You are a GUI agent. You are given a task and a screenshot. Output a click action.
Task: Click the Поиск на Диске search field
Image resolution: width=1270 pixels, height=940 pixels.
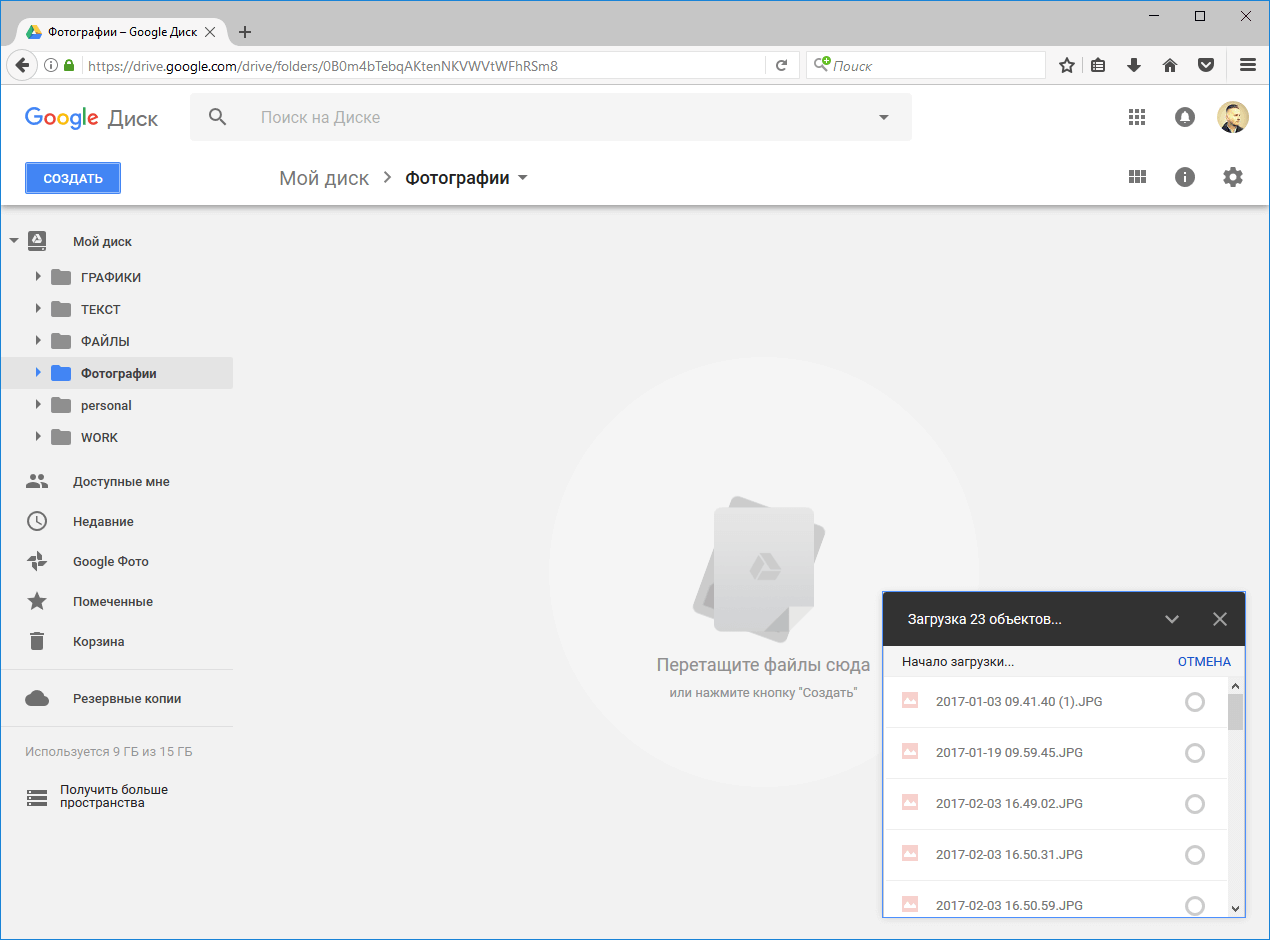pos(550,117)
